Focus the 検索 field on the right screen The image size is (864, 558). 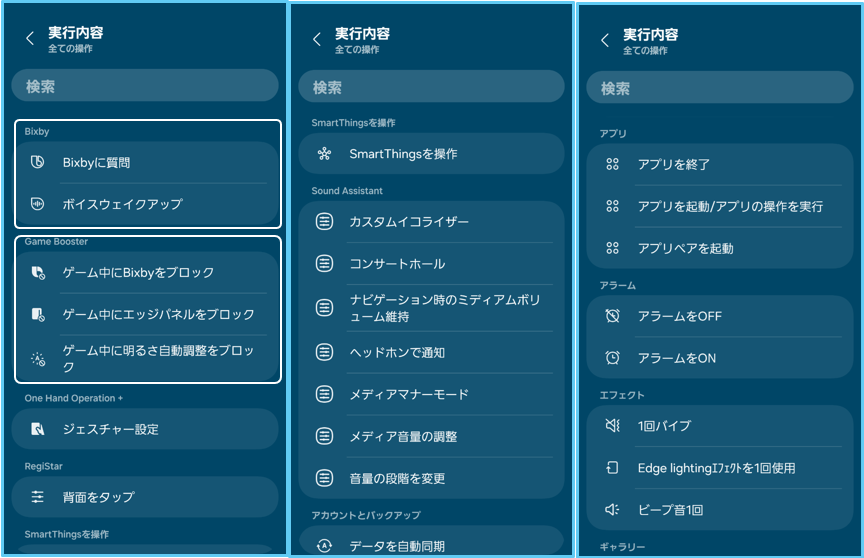coord(720,87)
